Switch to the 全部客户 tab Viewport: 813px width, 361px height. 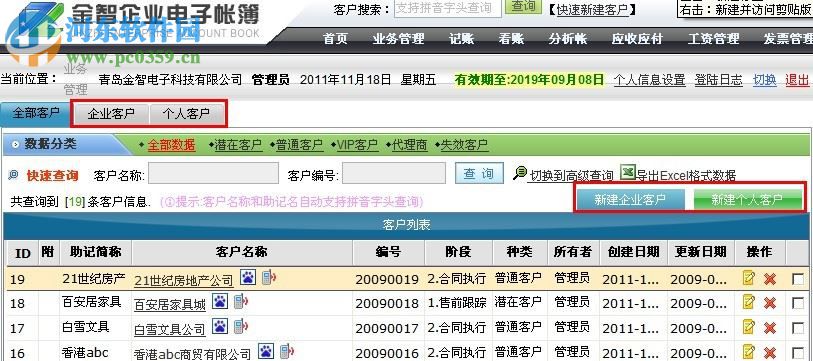(36, 114)
